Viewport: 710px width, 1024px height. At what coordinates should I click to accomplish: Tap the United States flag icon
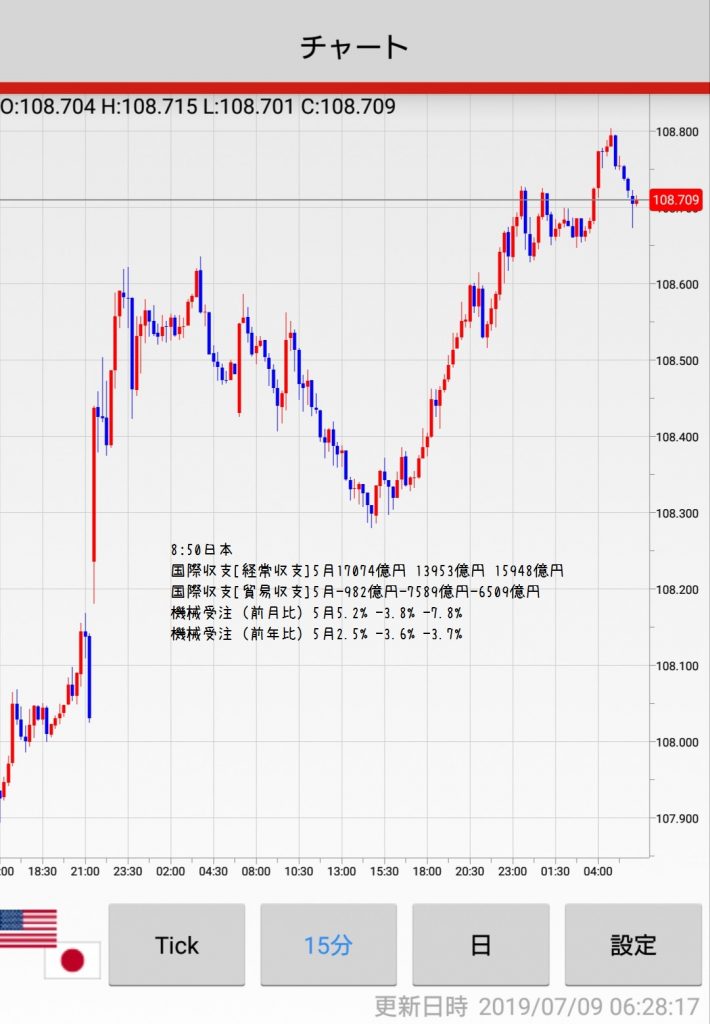27,927
